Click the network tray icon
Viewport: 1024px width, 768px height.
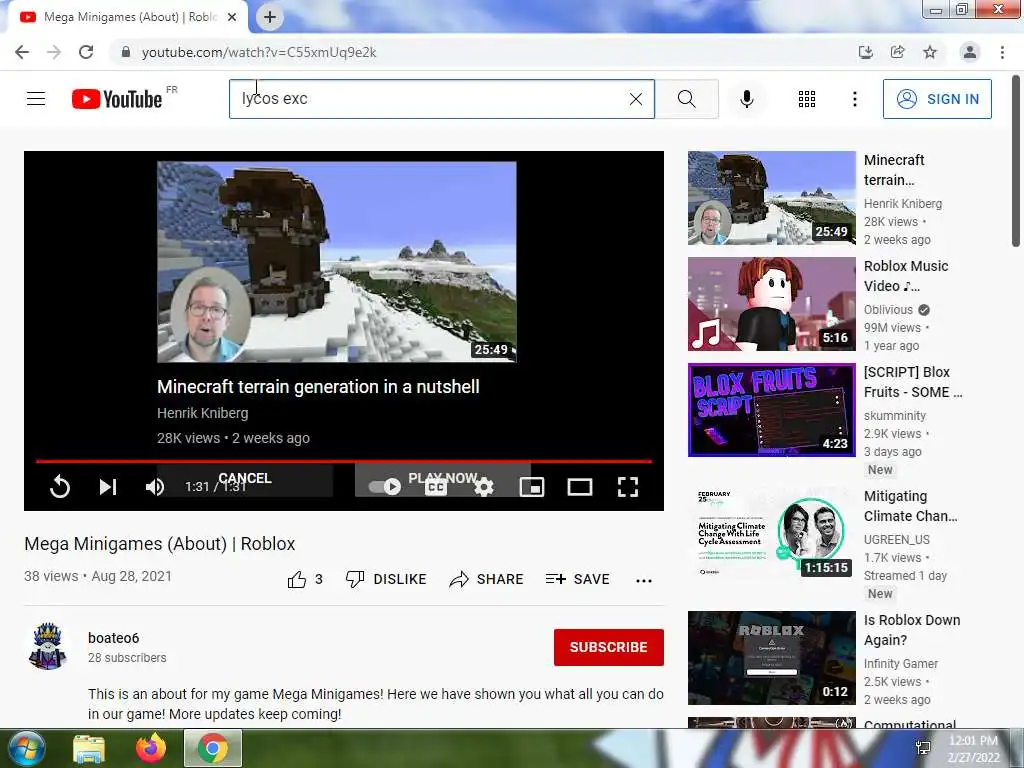pos(923,748)
